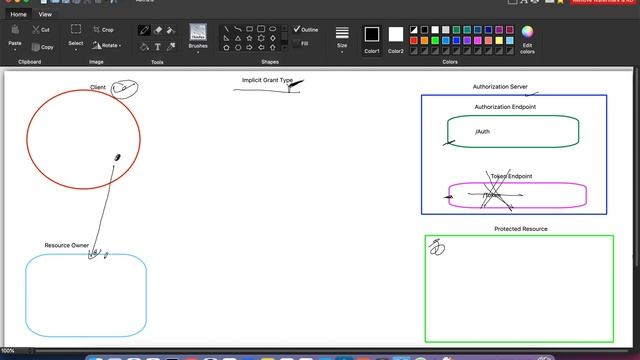This screenshot has height=360, width=640.
Task: Pick the orange color swatch
Action: (x=424, y=40)
